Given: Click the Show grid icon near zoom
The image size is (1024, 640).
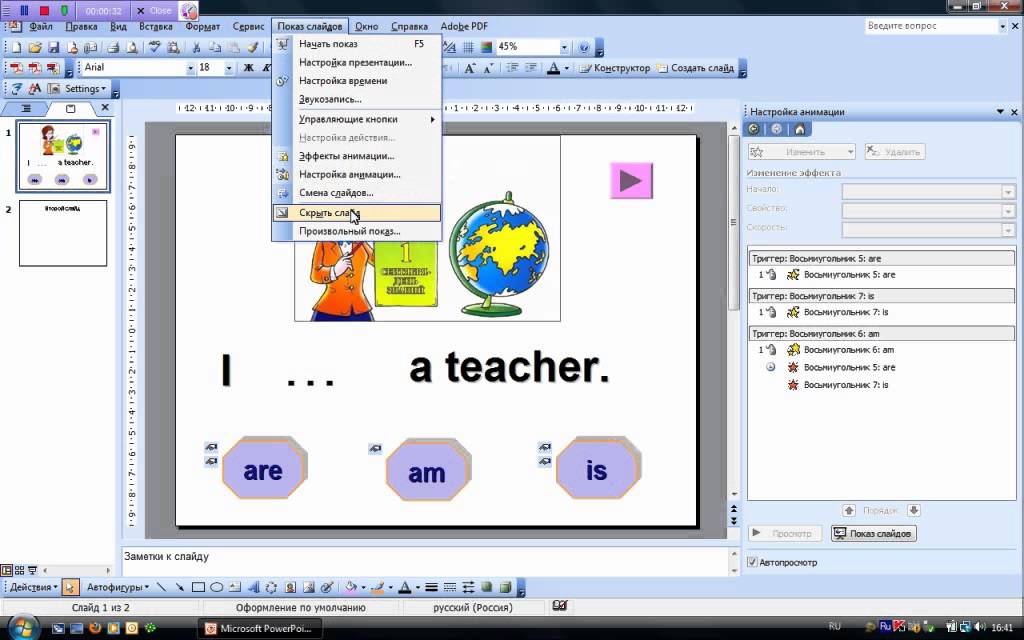Looking at the screenshot, I should (x=468, y=47).
